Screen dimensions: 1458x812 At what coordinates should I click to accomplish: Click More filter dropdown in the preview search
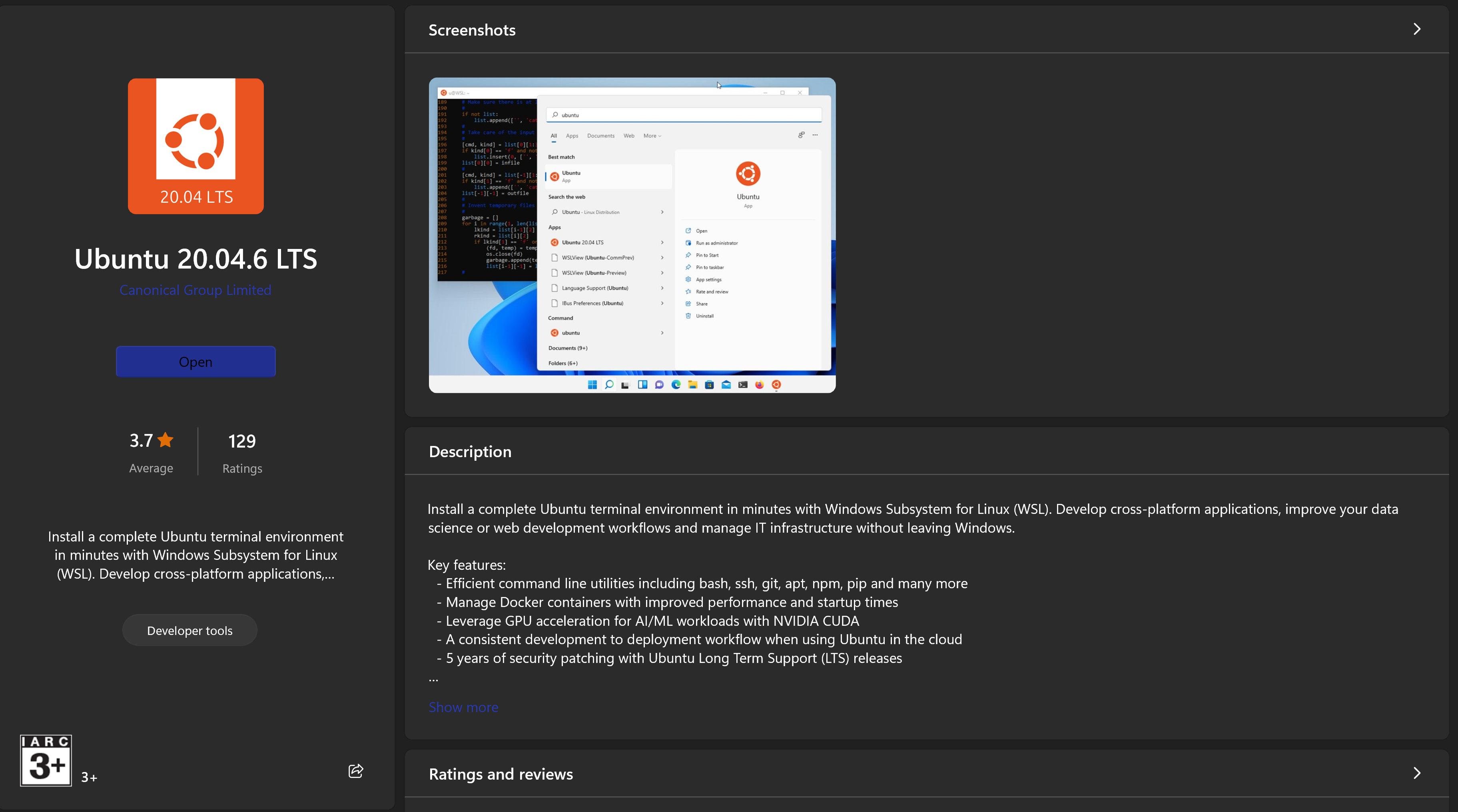[652, 136]
